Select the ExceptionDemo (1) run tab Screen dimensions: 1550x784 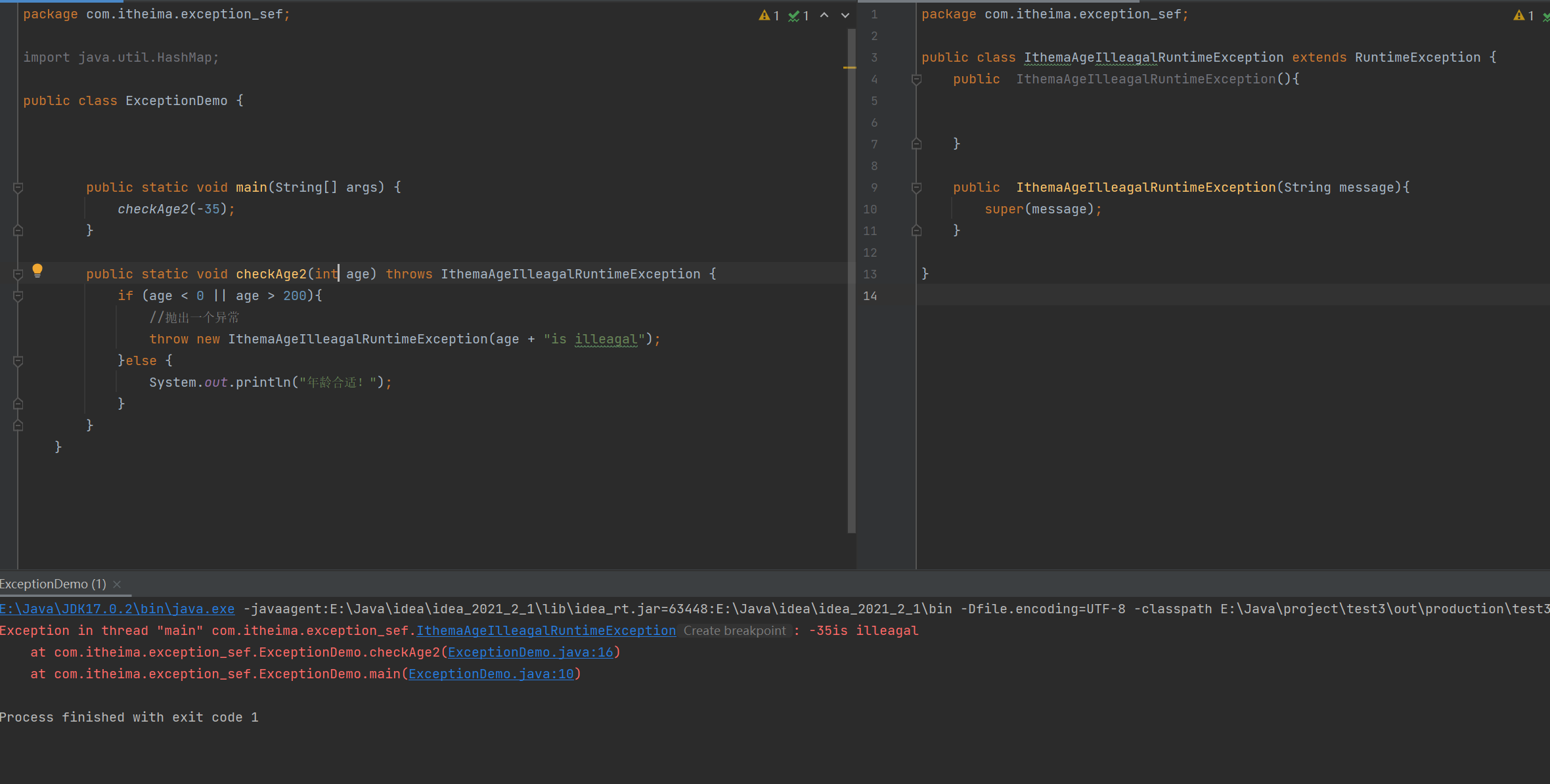click(x=53, y=584)
